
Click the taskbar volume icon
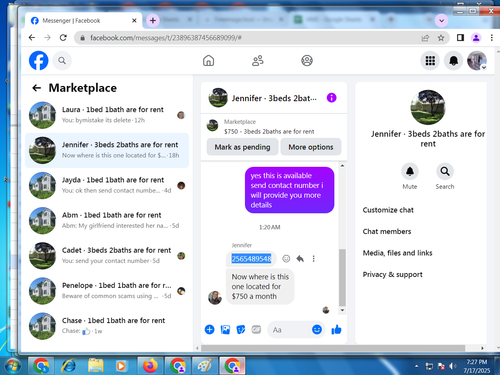coord(452,366)
